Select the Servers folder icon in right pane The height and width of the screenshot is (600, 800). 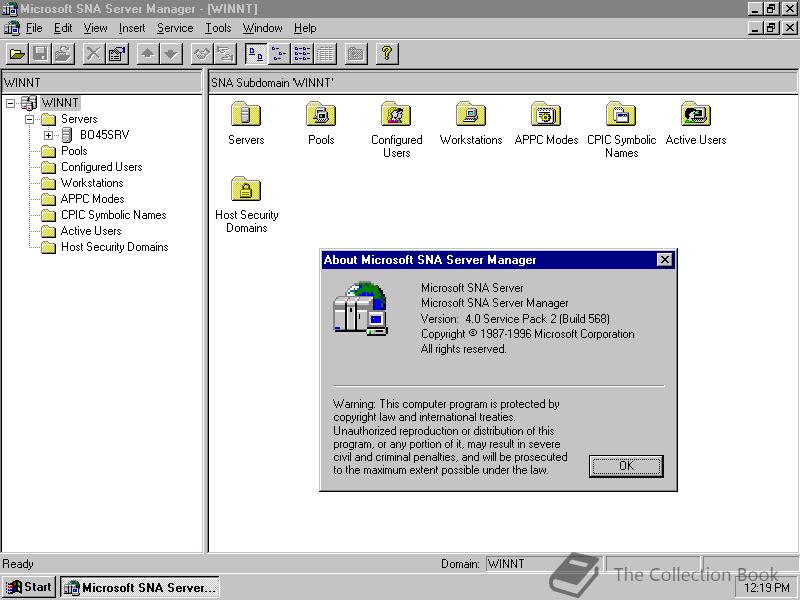246,114
